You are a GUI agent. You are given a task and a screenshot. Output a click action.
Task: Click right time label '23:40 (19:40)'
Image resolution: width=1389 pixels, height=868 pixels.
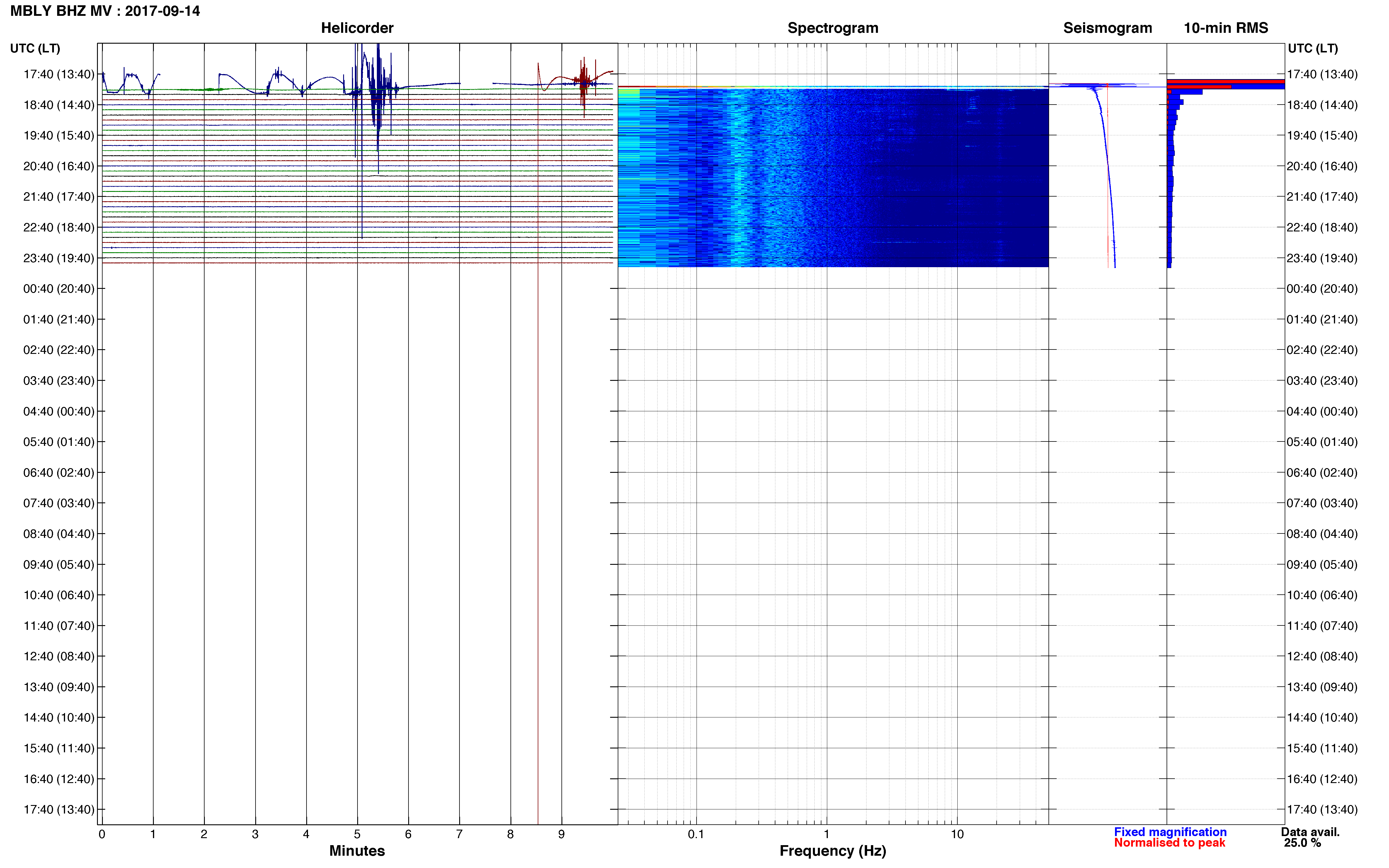coord(1322,258)
